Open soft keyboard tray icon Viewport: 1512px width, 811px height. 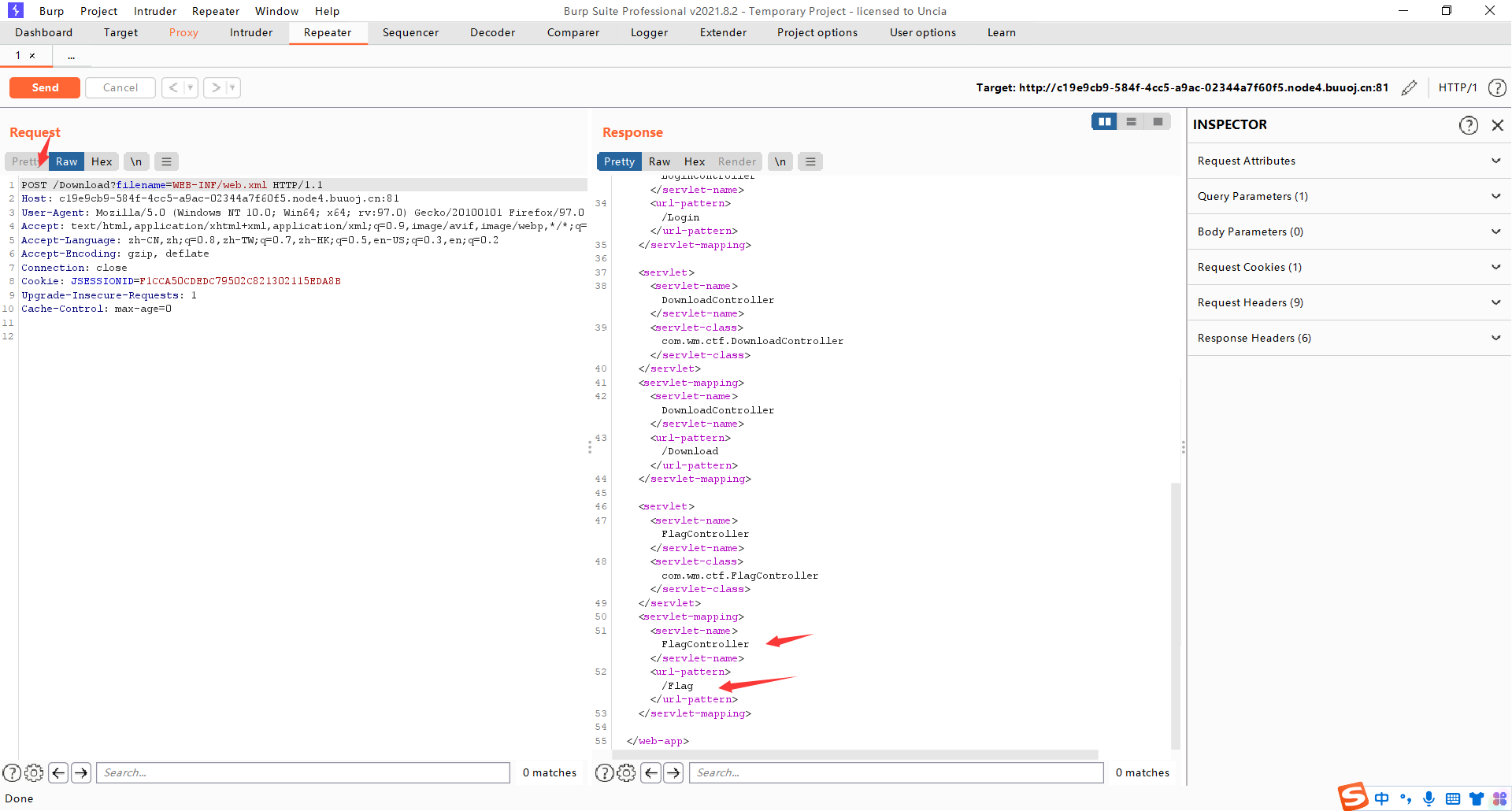(1453, 798)
